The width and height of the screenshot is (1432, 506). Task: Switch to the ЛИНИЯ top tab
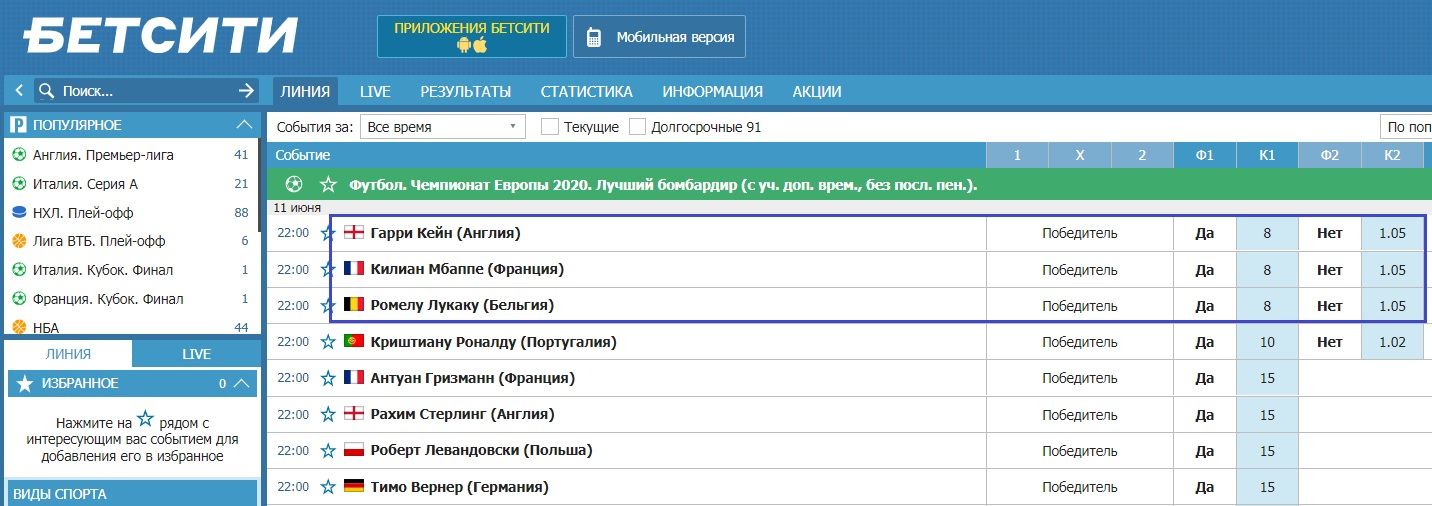[x=305, y=91]
